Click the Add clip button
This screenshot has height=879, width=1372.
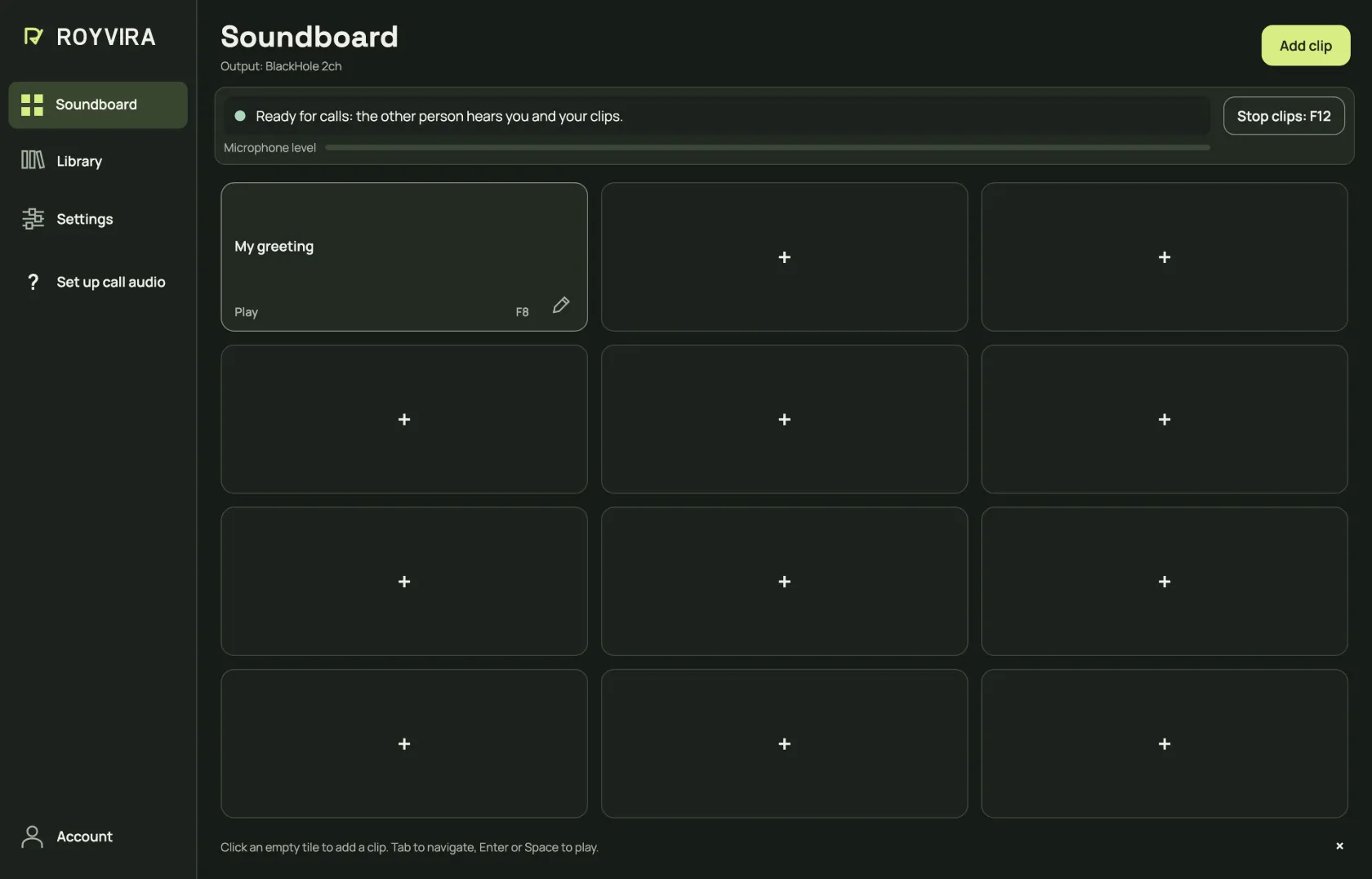1305,46
